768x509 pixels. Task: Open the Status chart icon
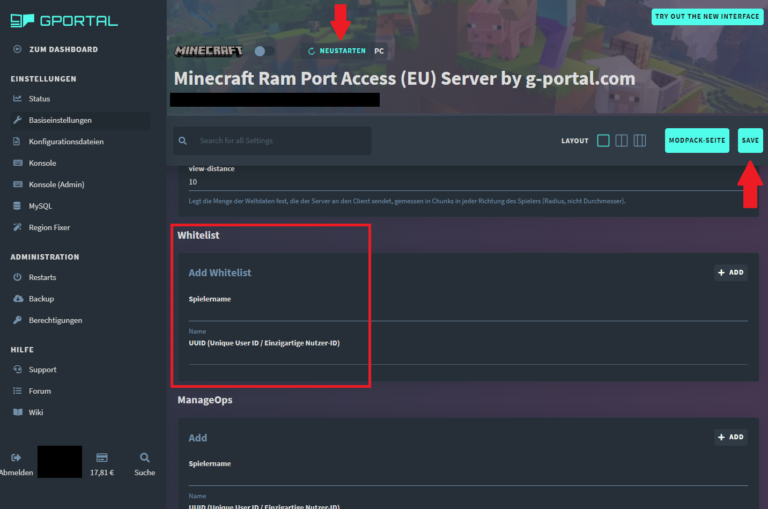17,98
